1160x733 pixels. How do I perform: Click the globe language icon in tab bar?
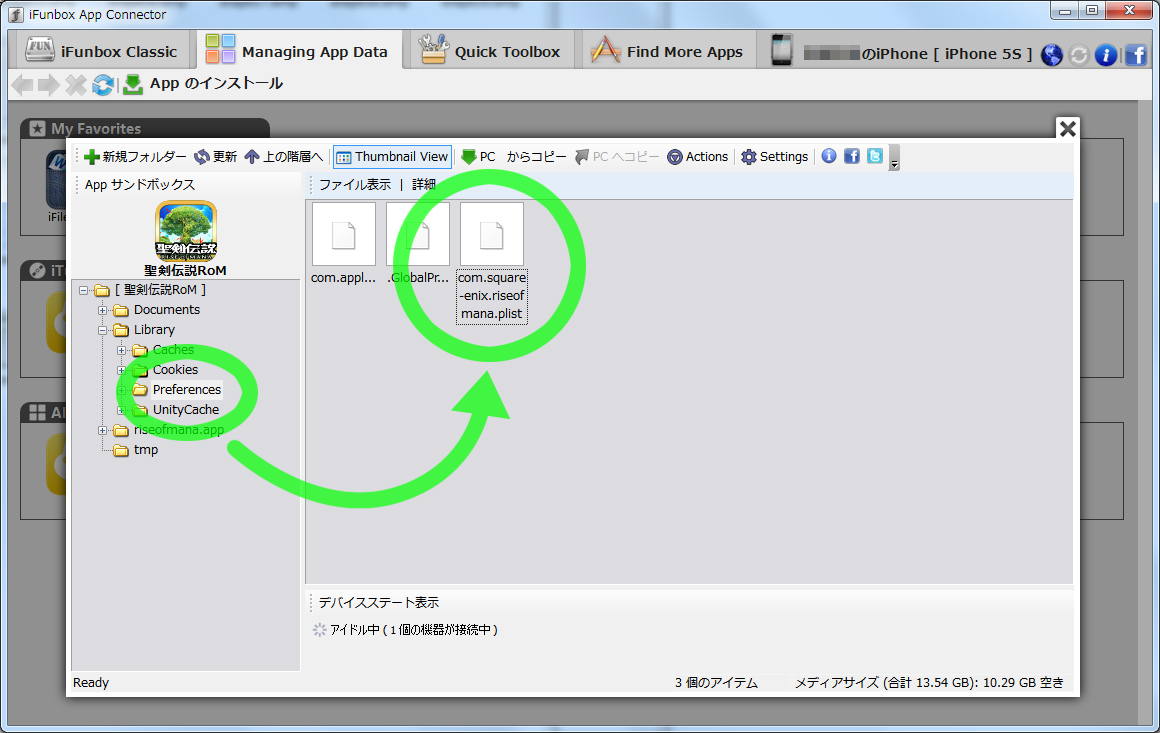[x=1052, y=55]
